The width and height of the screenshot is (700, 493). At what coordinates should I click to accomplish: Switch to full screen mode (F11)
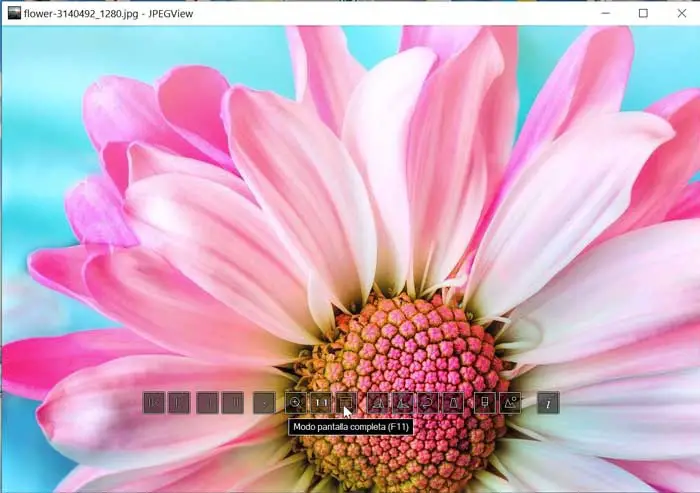click(x=346, y=403)
